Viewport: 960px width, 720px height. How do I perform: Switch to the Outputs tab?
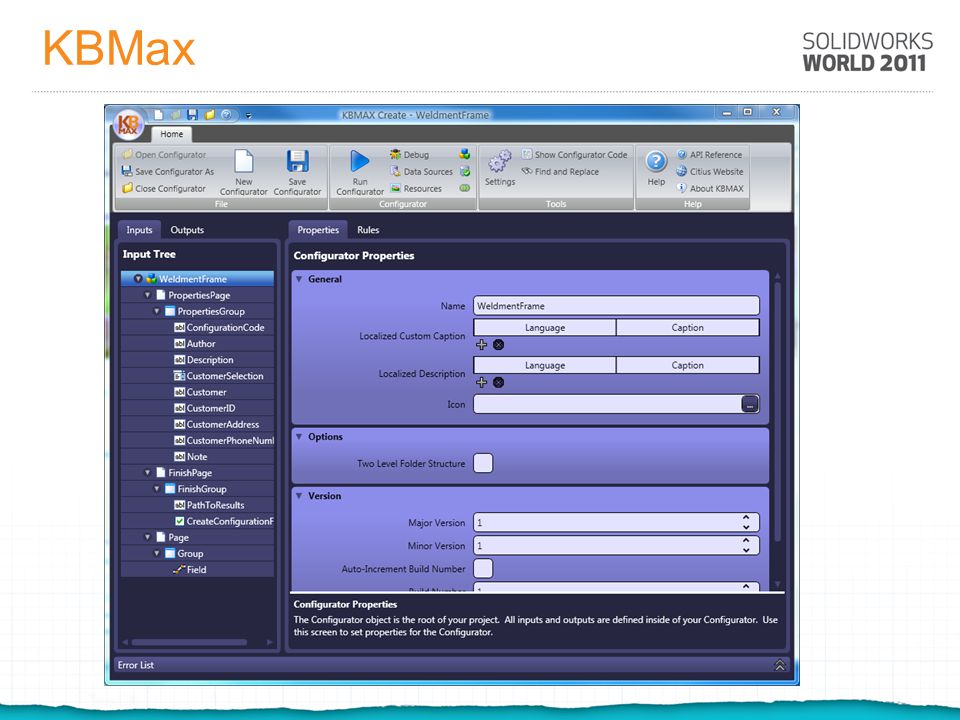pos(187,230)
